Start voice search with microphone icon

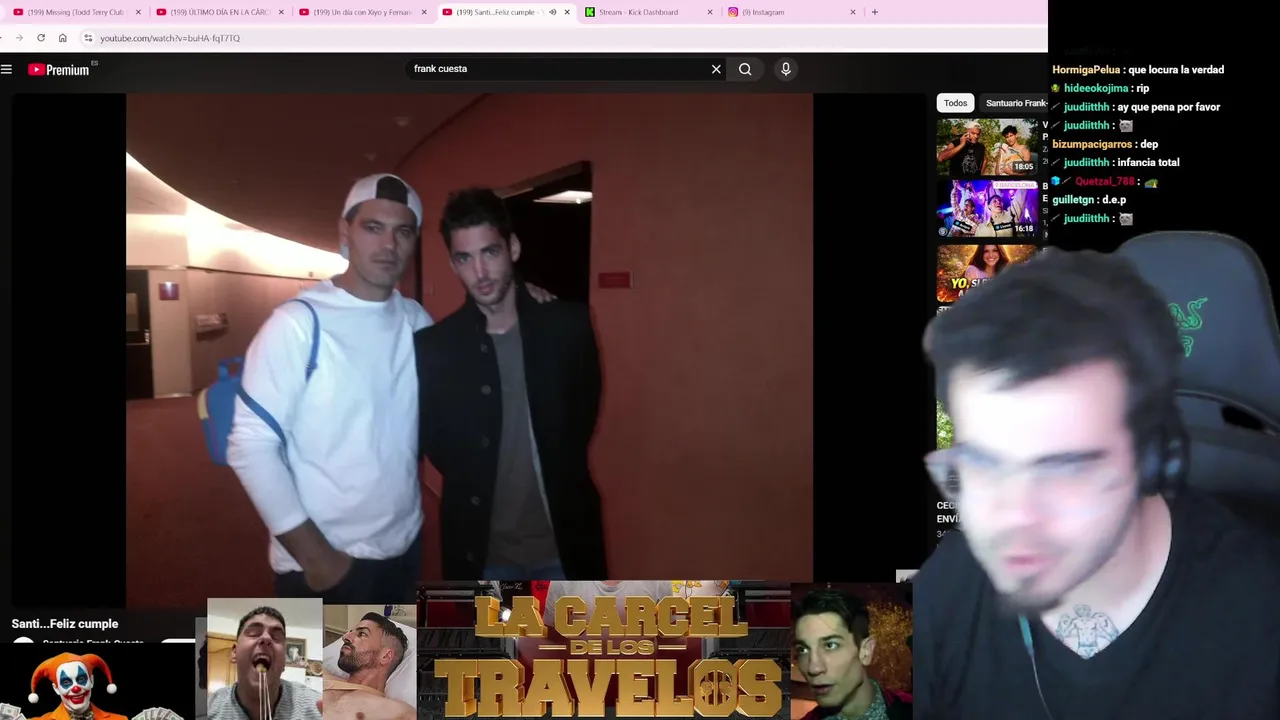(786, 69)
